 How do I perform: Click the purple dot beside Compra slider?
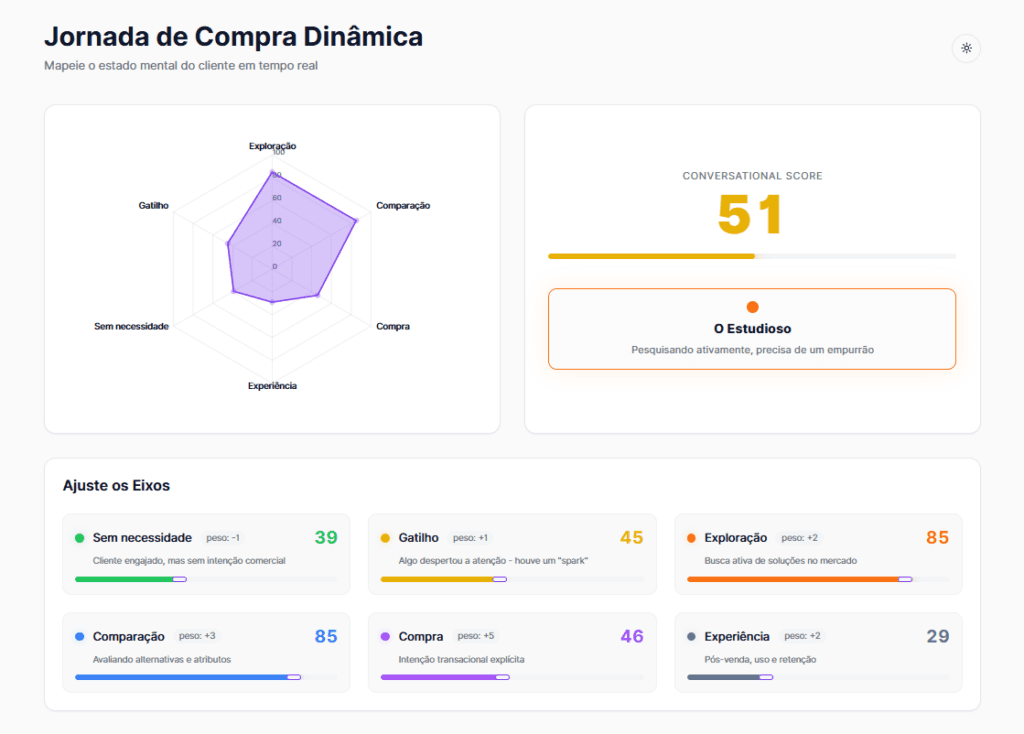[x=385, y=637]
